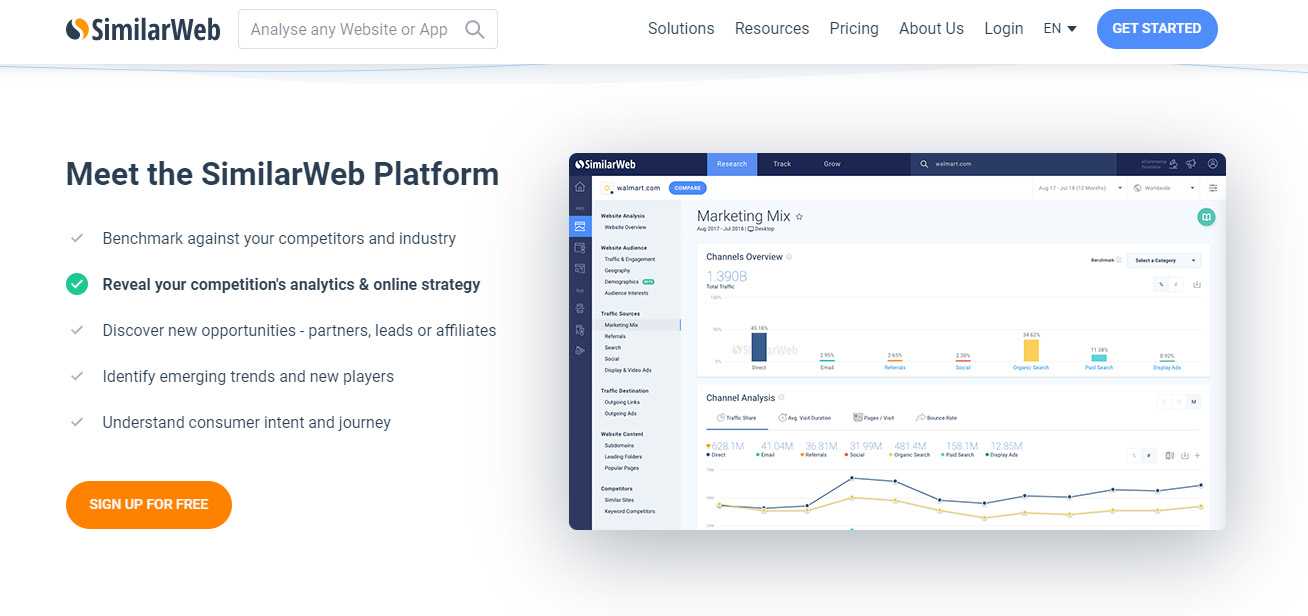Open the Select a Category dropdown

coord(1163,260)
